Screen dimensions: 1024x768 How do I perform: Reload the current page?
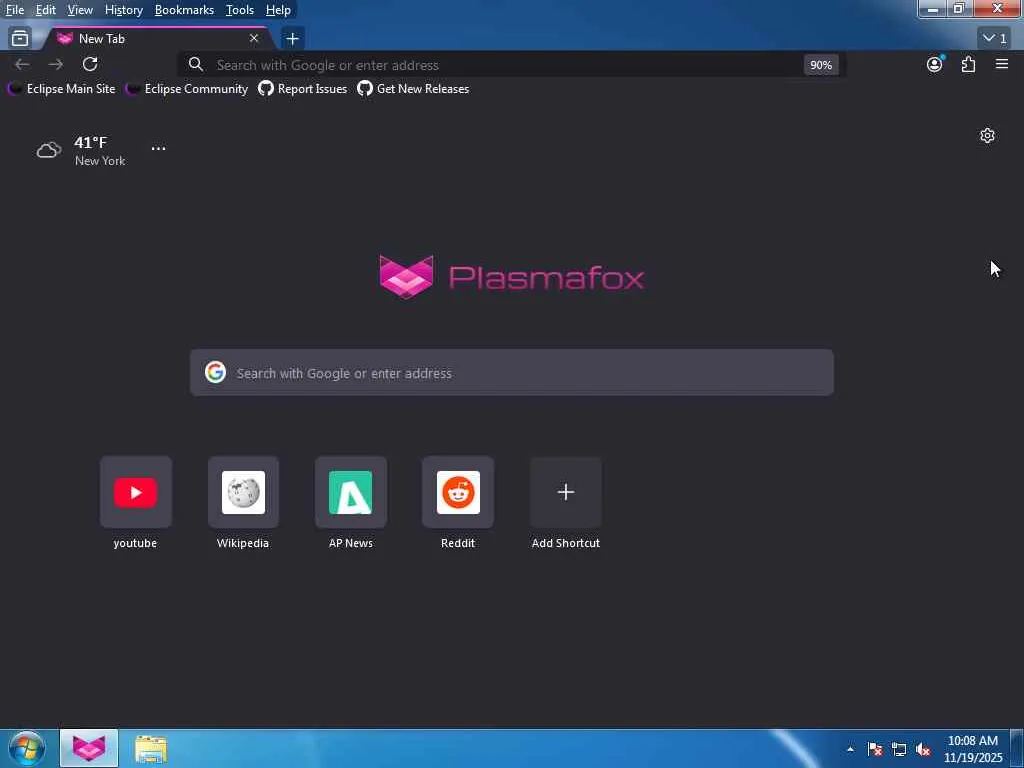coord(90,64)
